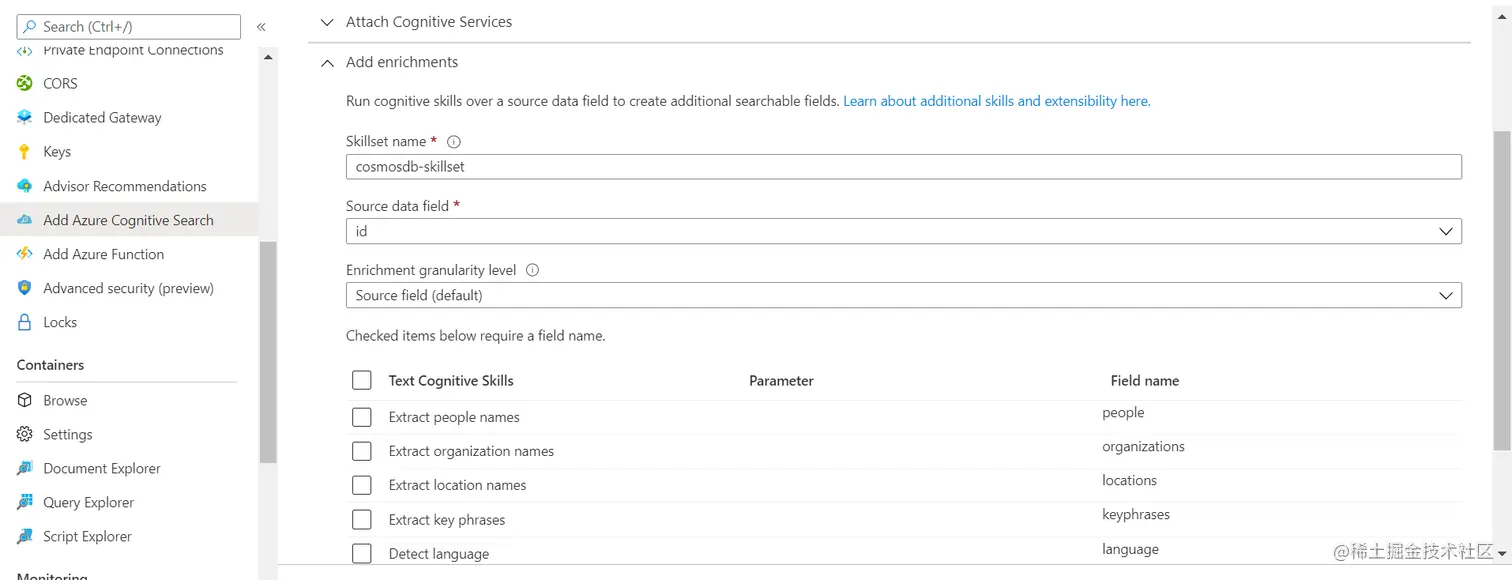
Task: Open the Source data field dropdown
Action: [x=903, y=231]
